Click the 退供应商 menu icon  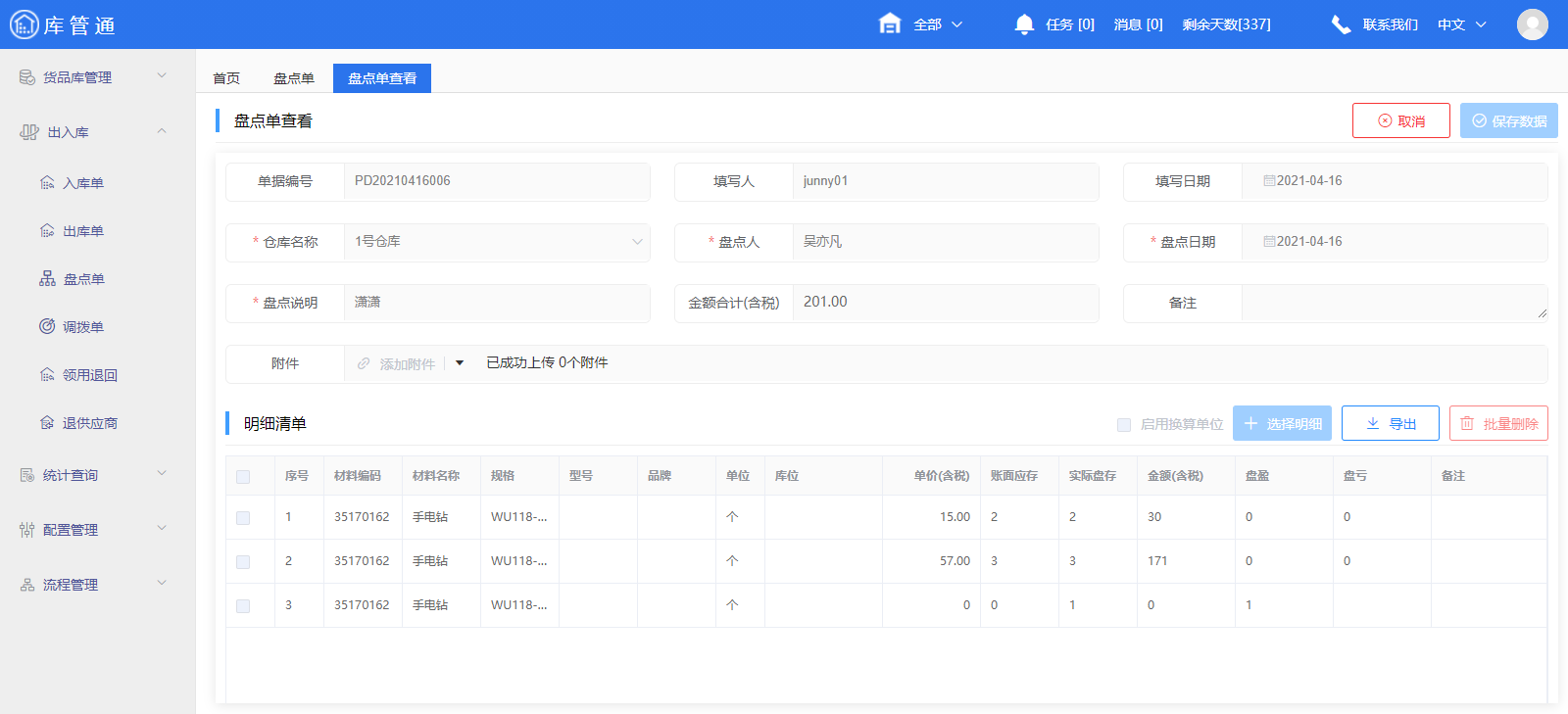click(47, 423)
